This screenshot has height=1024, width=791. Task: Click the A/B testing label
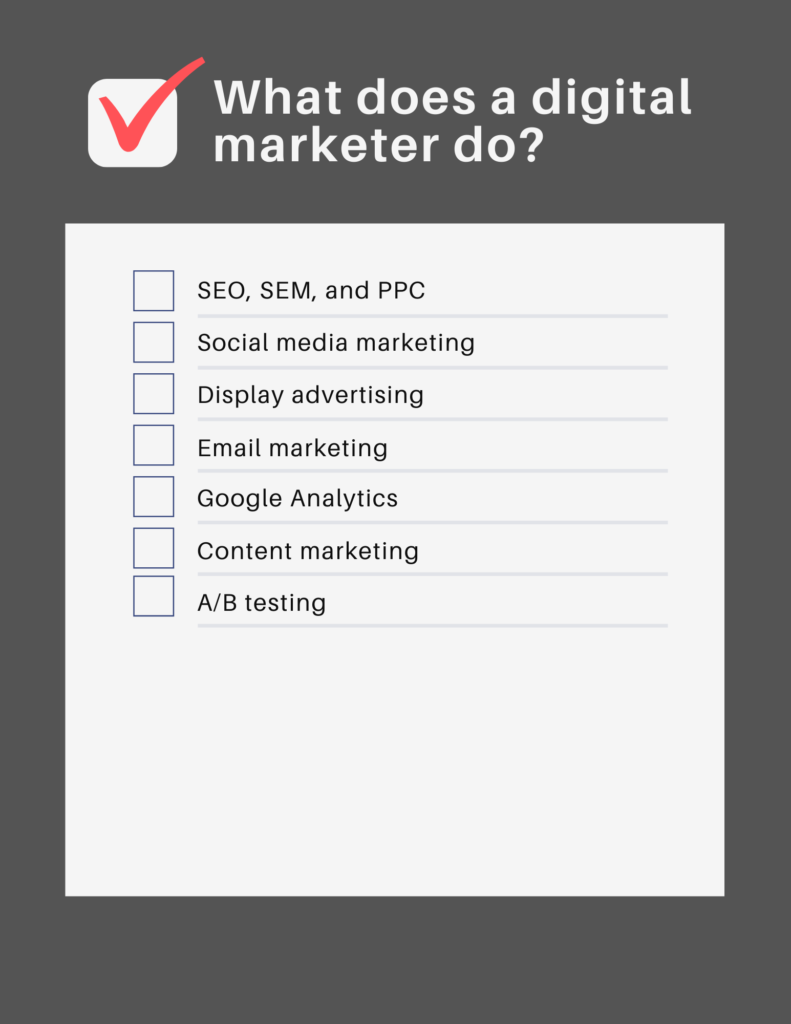point(261,603)
